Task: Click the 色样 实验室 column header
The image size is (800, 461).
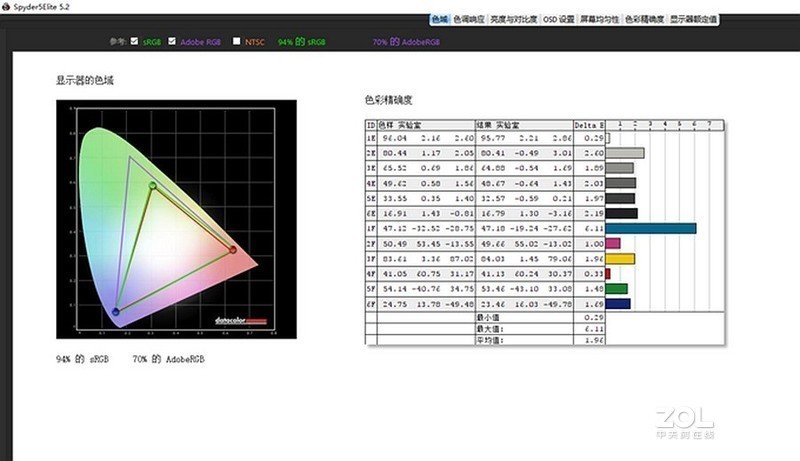Action: click(426, 125)
